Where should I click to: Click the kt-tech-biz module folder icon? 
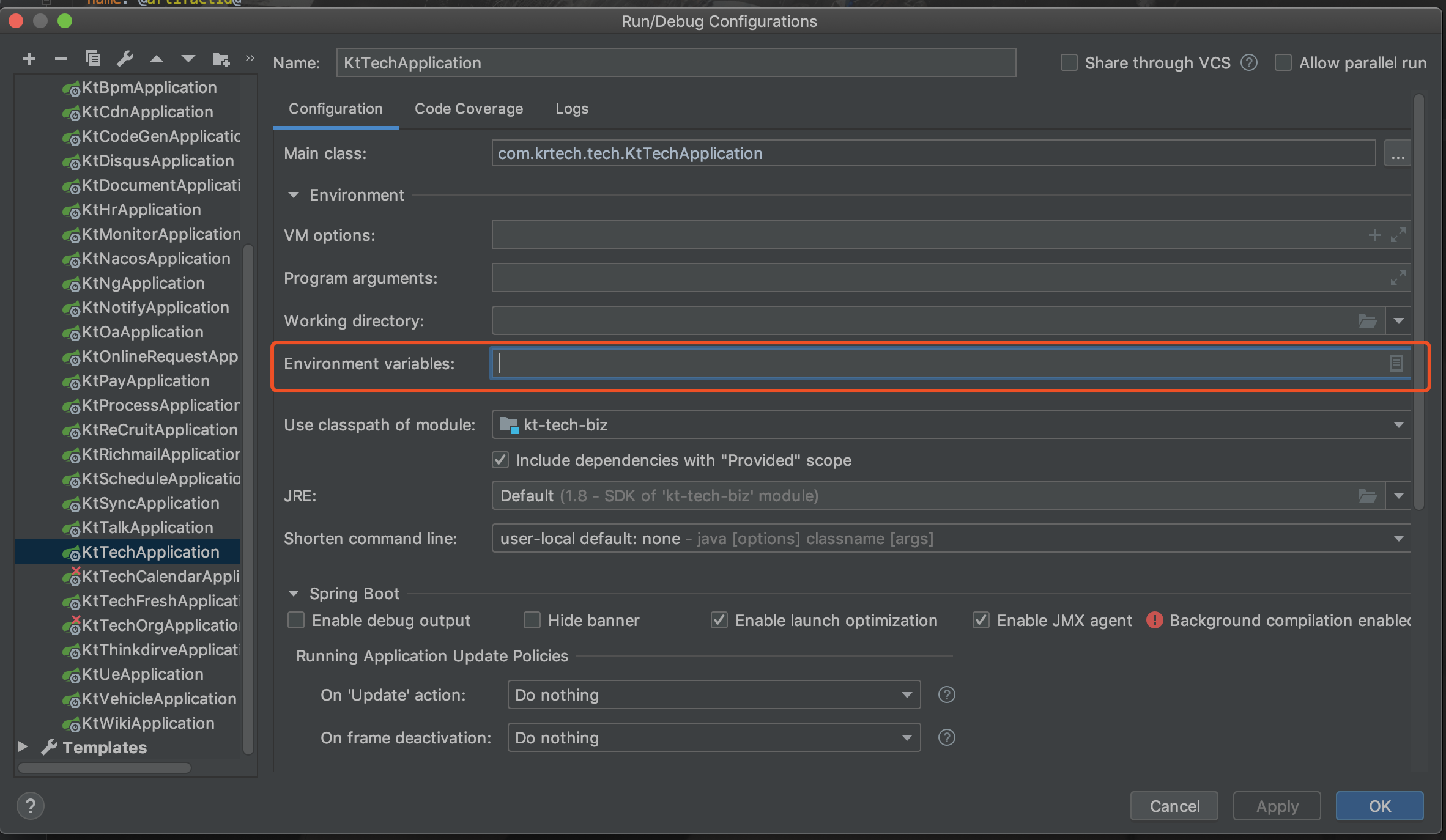[510, 425]
